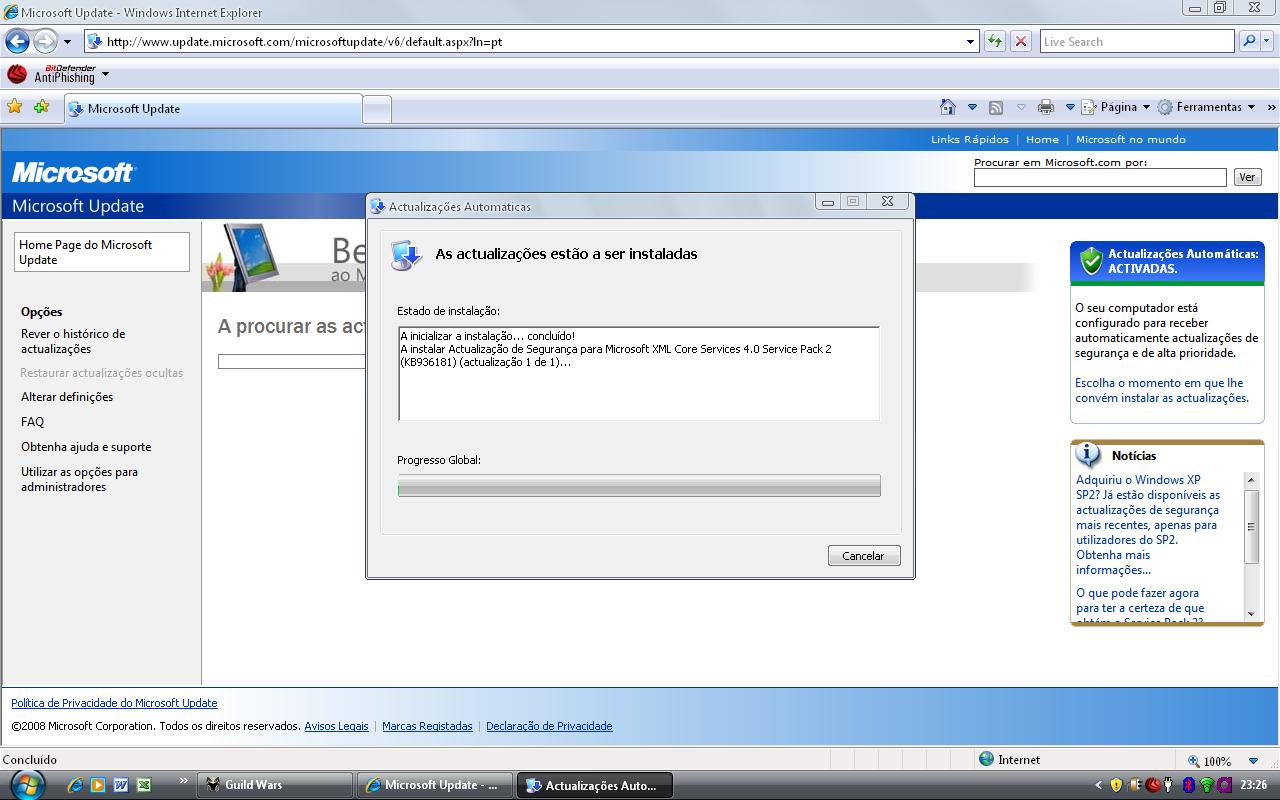
Task: Click the Windows Start orb
Action: click(26, 784)
